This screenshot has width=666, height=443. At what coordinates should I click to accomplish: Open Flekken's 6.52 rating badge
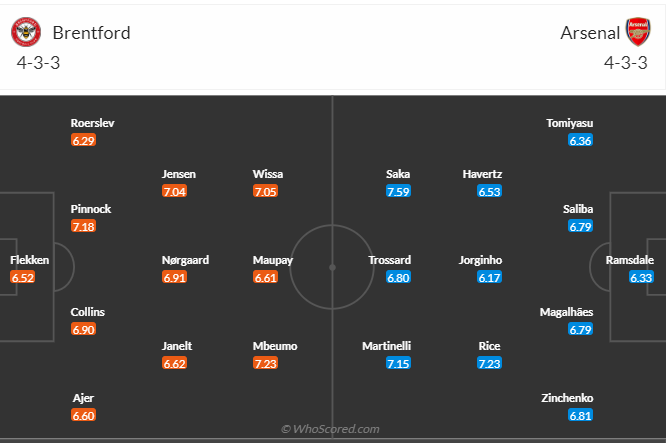(22, 277)
